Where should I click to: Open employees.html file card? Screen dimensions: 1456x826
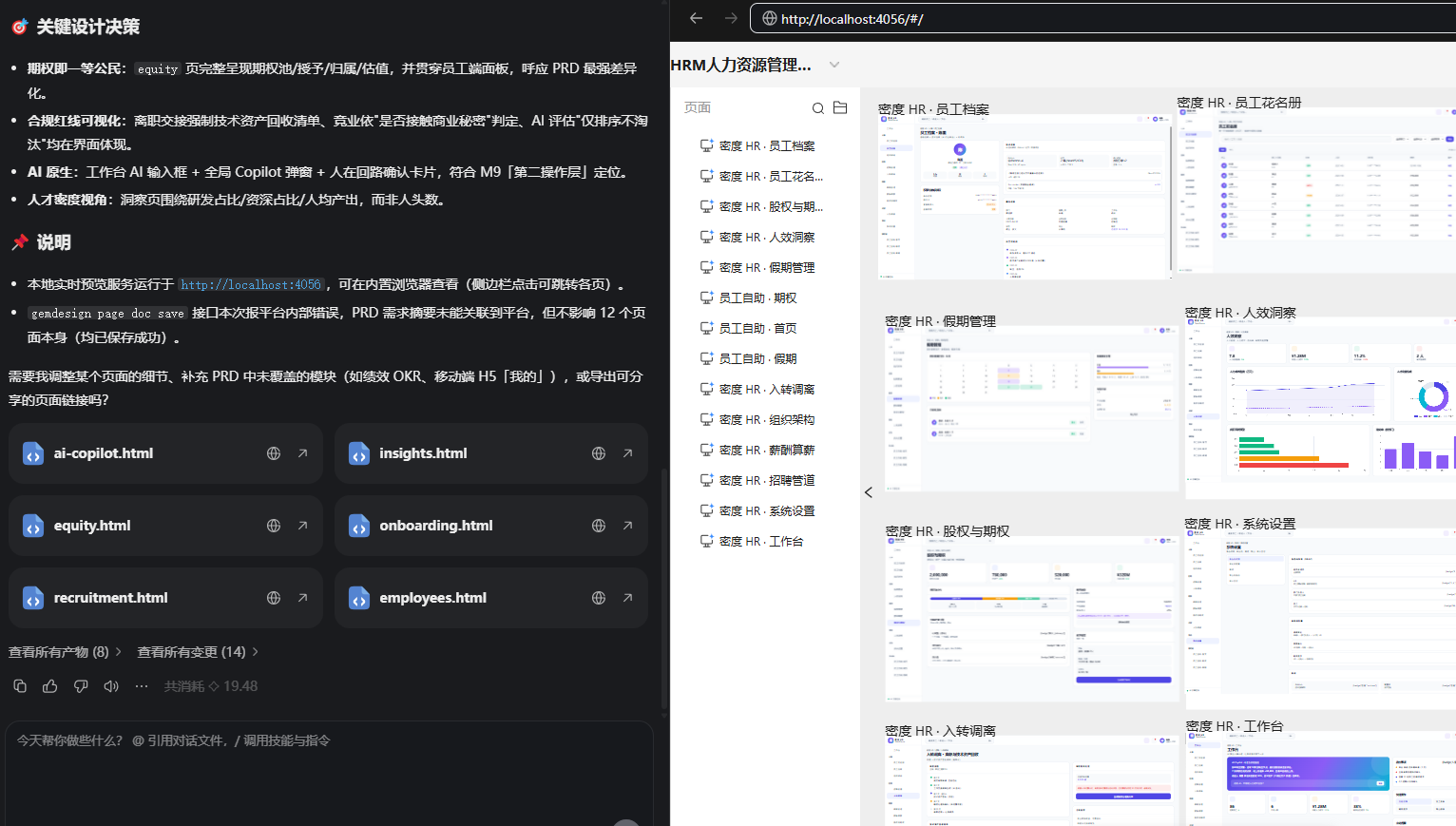pos(491,598)
